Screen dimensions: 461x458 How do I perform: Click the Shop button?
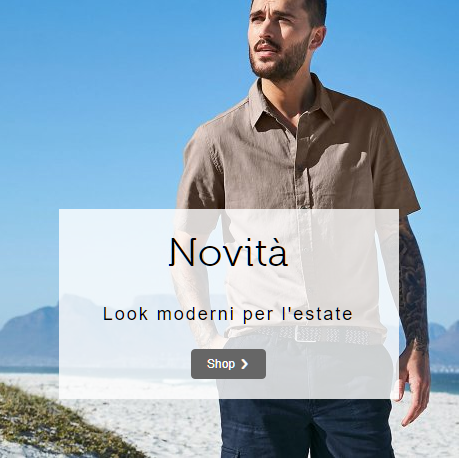228,364
